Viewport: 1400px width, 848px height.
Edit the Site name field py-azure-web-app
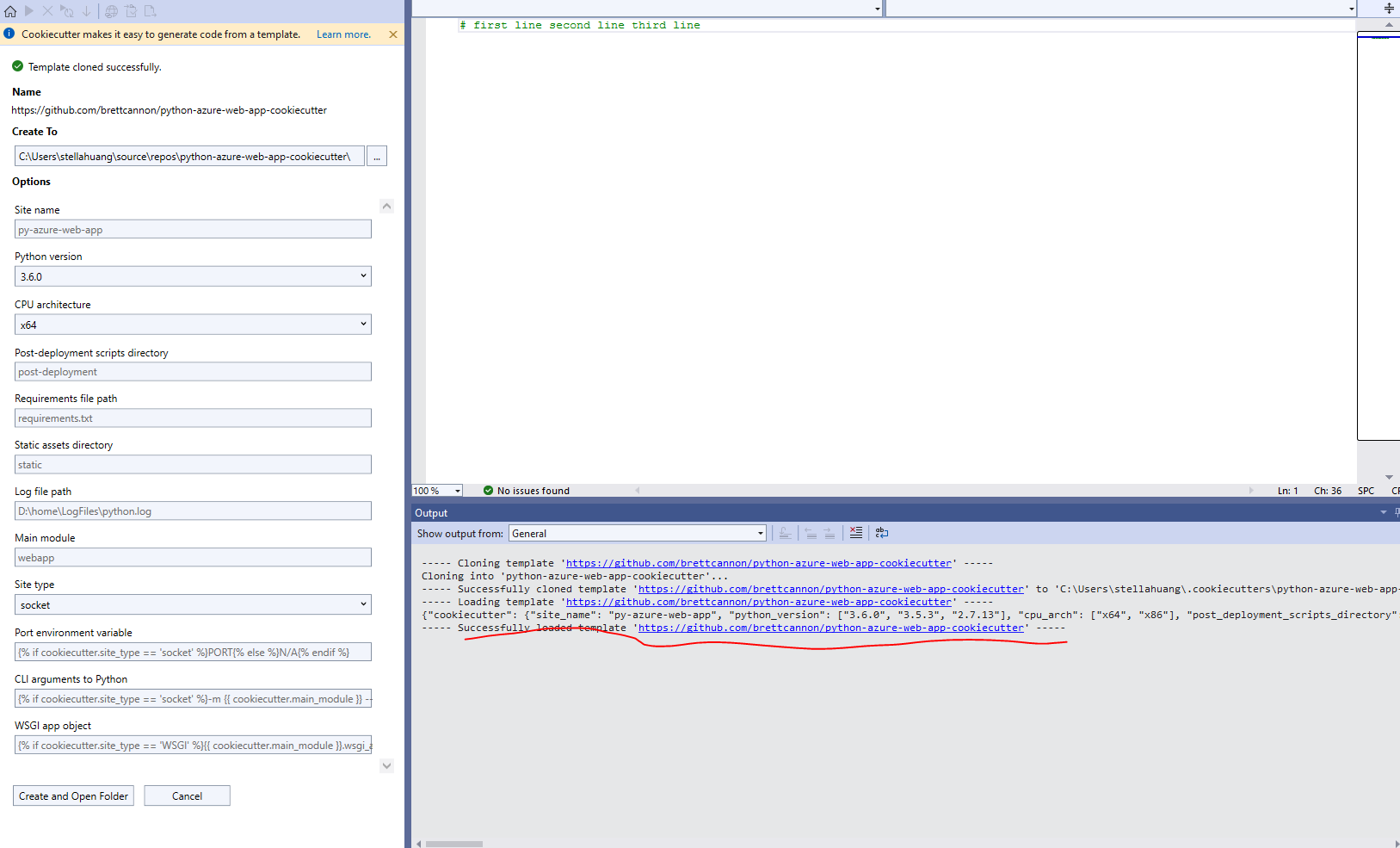192,229
